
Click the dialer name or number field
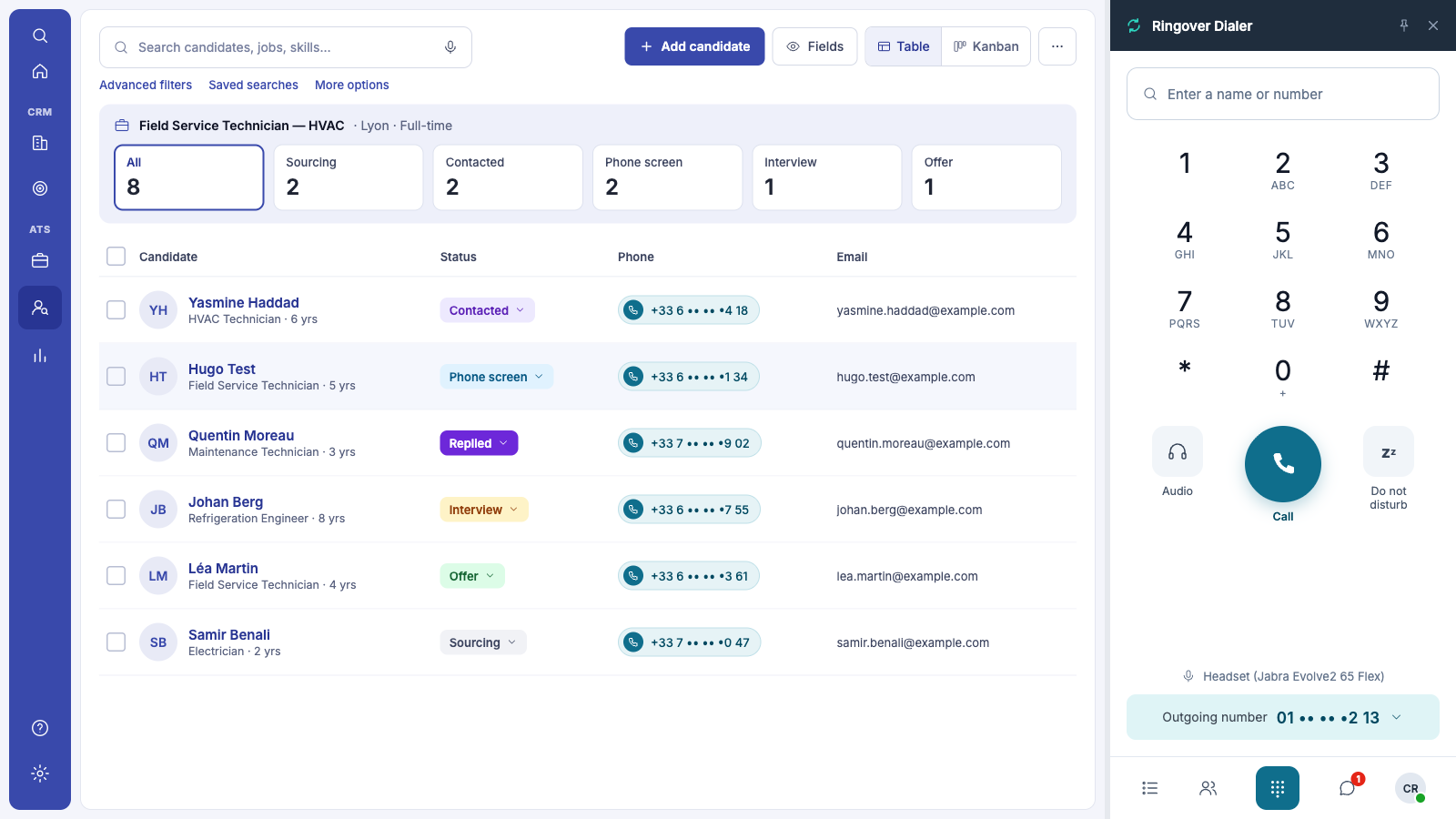coord(1283,94)
